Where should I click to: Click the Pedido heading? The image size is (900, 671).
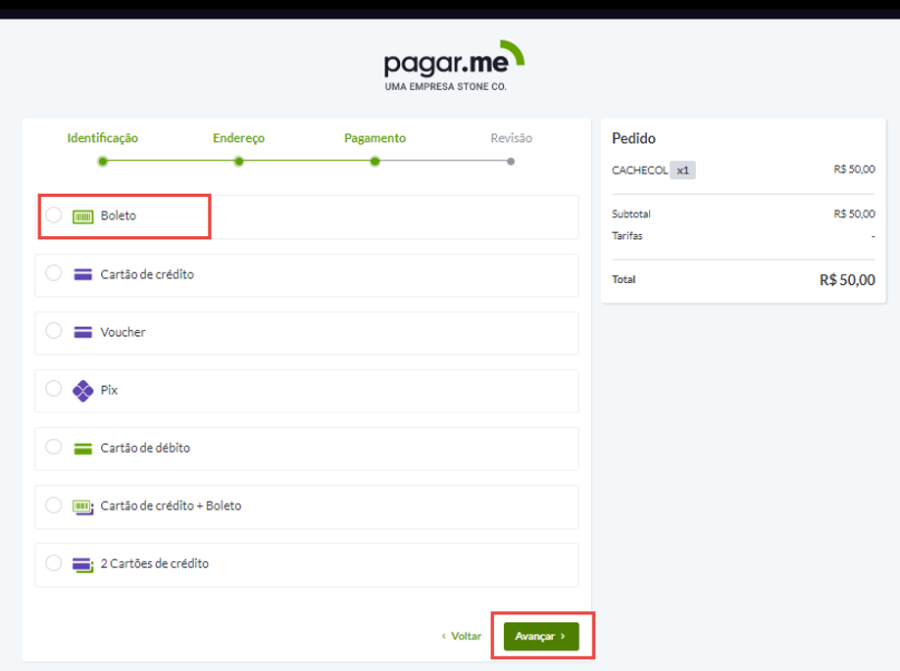click(634, 138)
